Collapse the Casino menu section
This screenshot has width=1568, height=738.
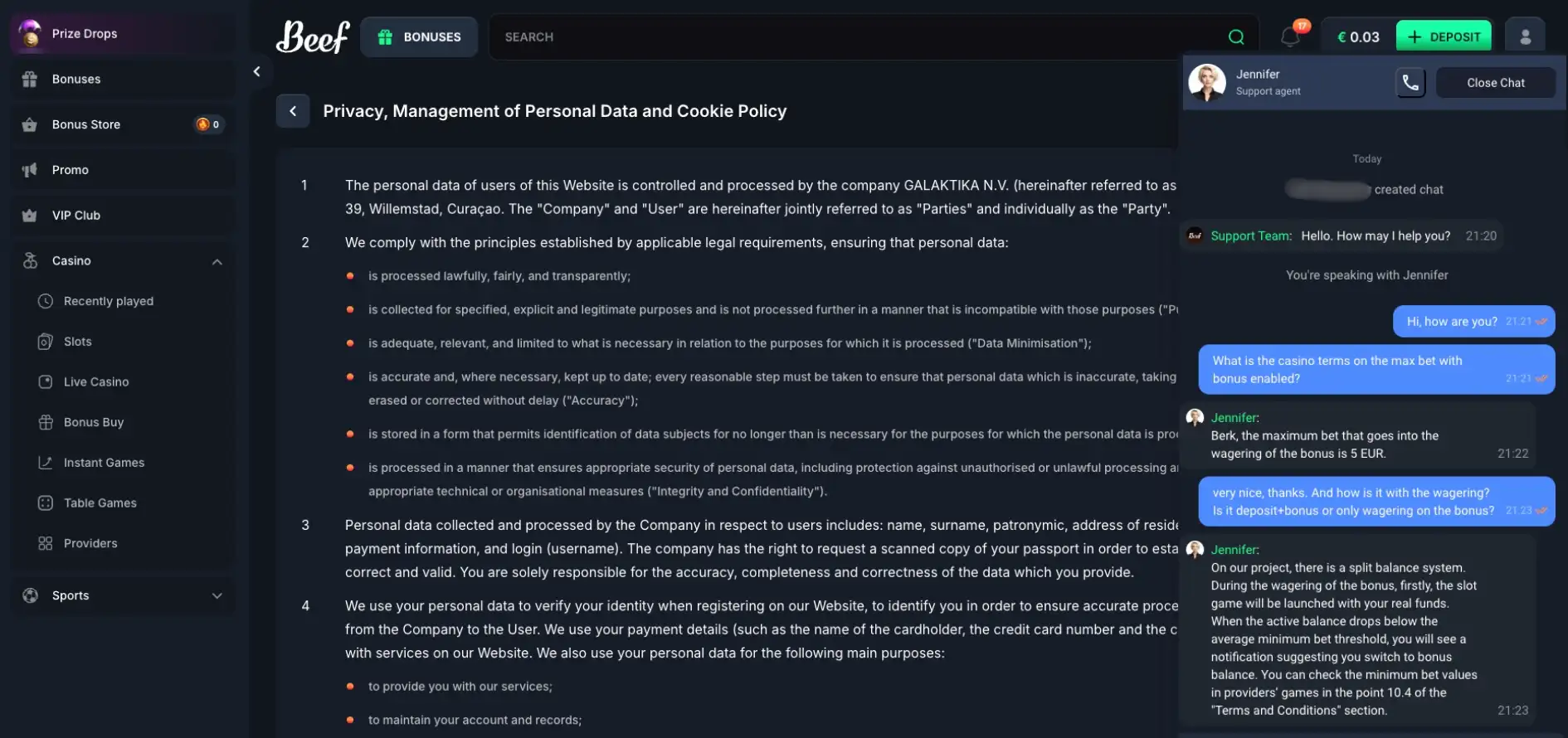click(217, 261)
